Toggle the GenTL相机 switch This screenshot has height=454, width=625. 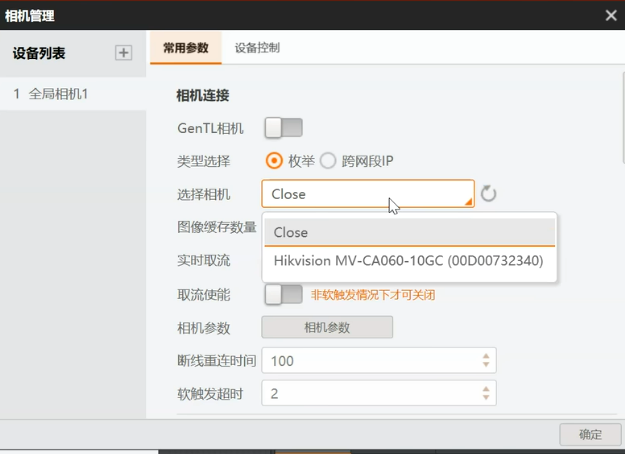click(283, 128)
